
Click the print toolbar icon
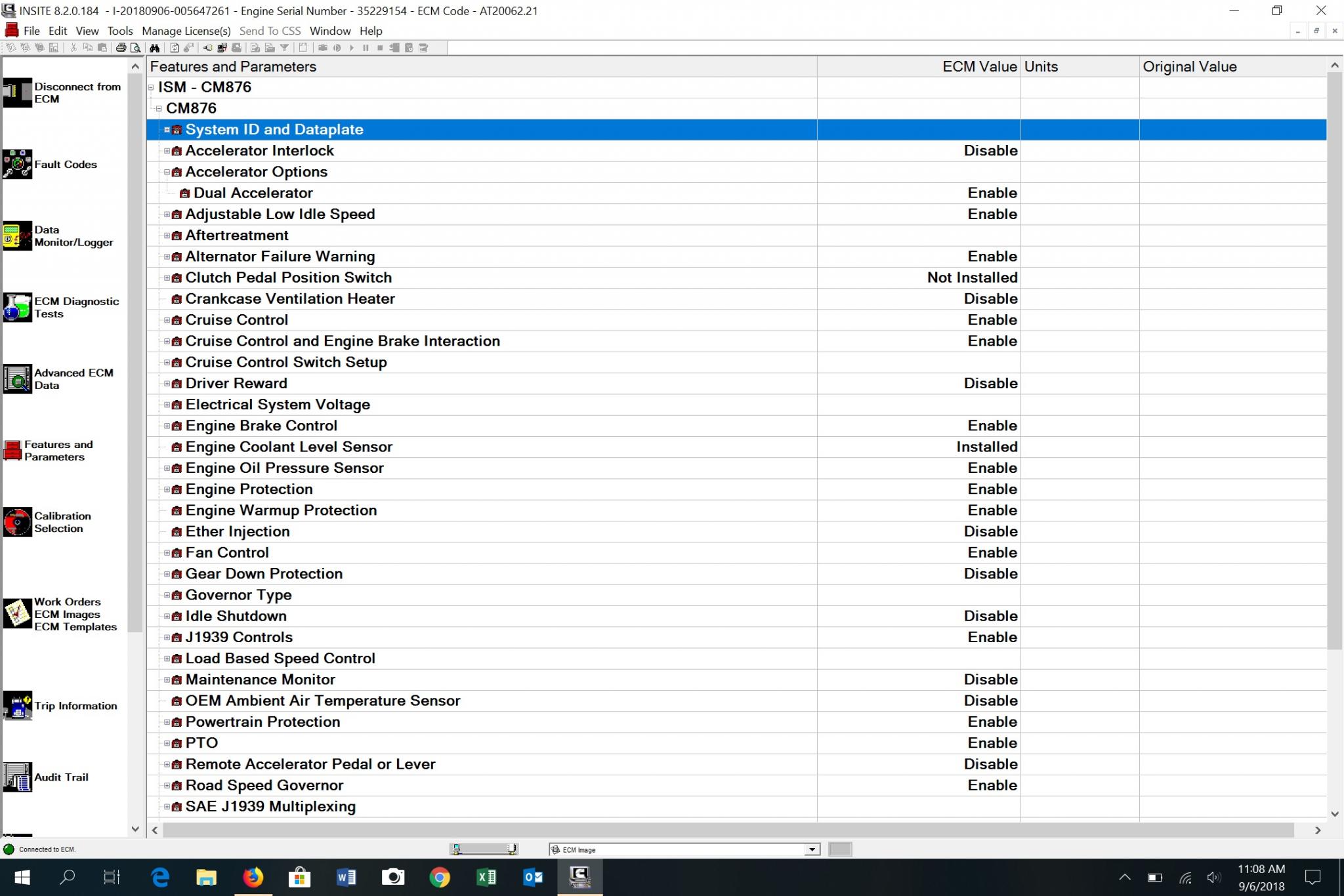tap(121, 48)
